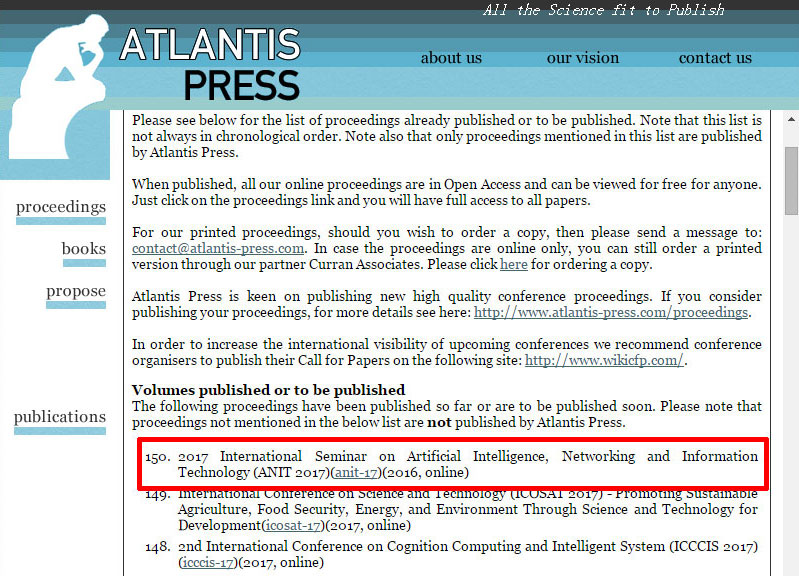Viewport: 799px width, 576px height.
Task: Open the atlantis-press.com/proceedings link
Action: pos(611,312)
